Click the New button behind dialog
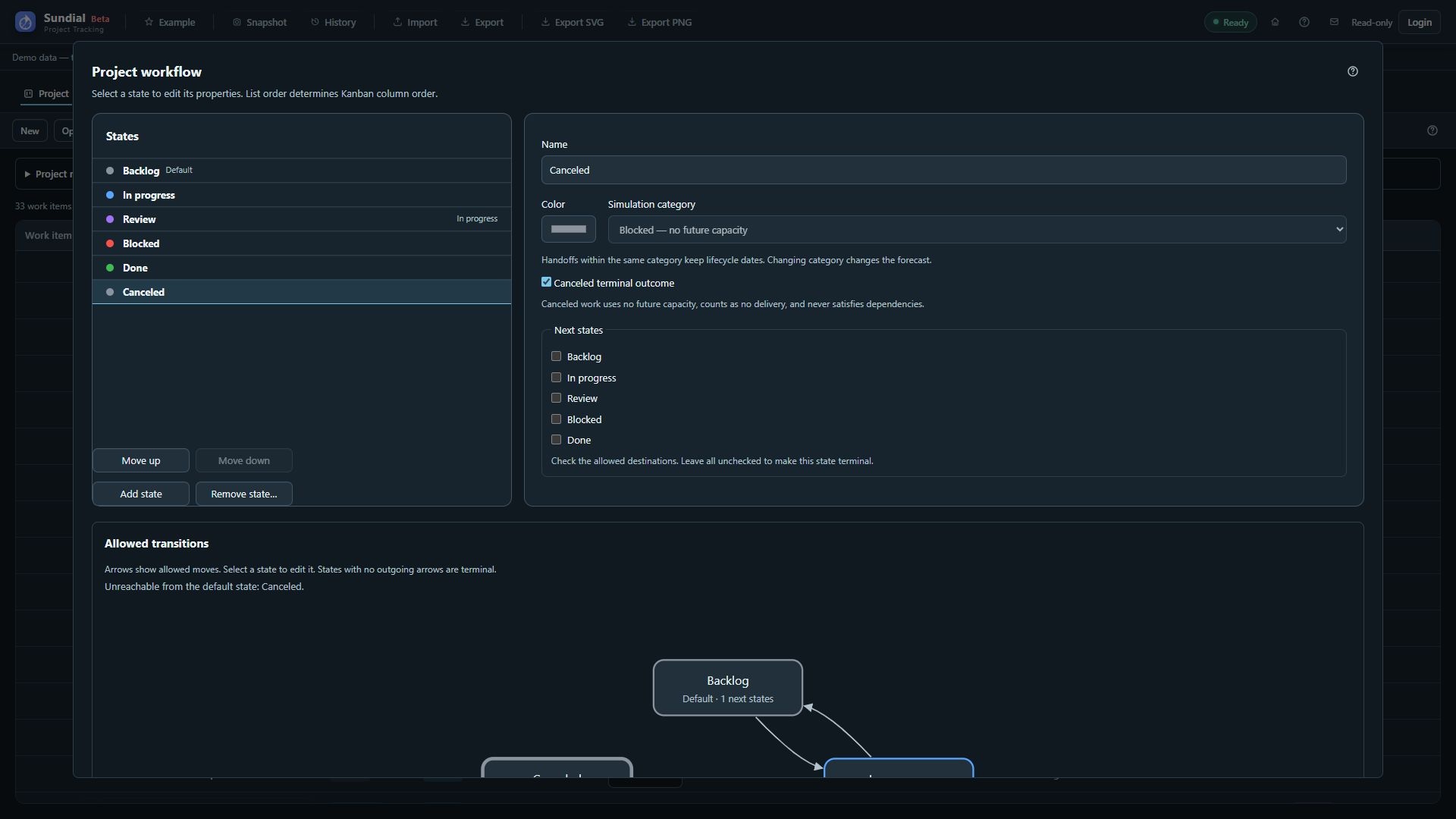Viewport: 1456px width, 819px height. point(30,130)
